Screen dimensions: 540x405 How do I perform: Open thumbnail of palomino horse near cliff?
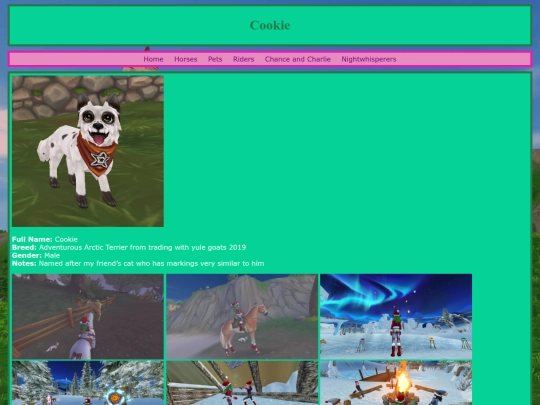(242, 316)
